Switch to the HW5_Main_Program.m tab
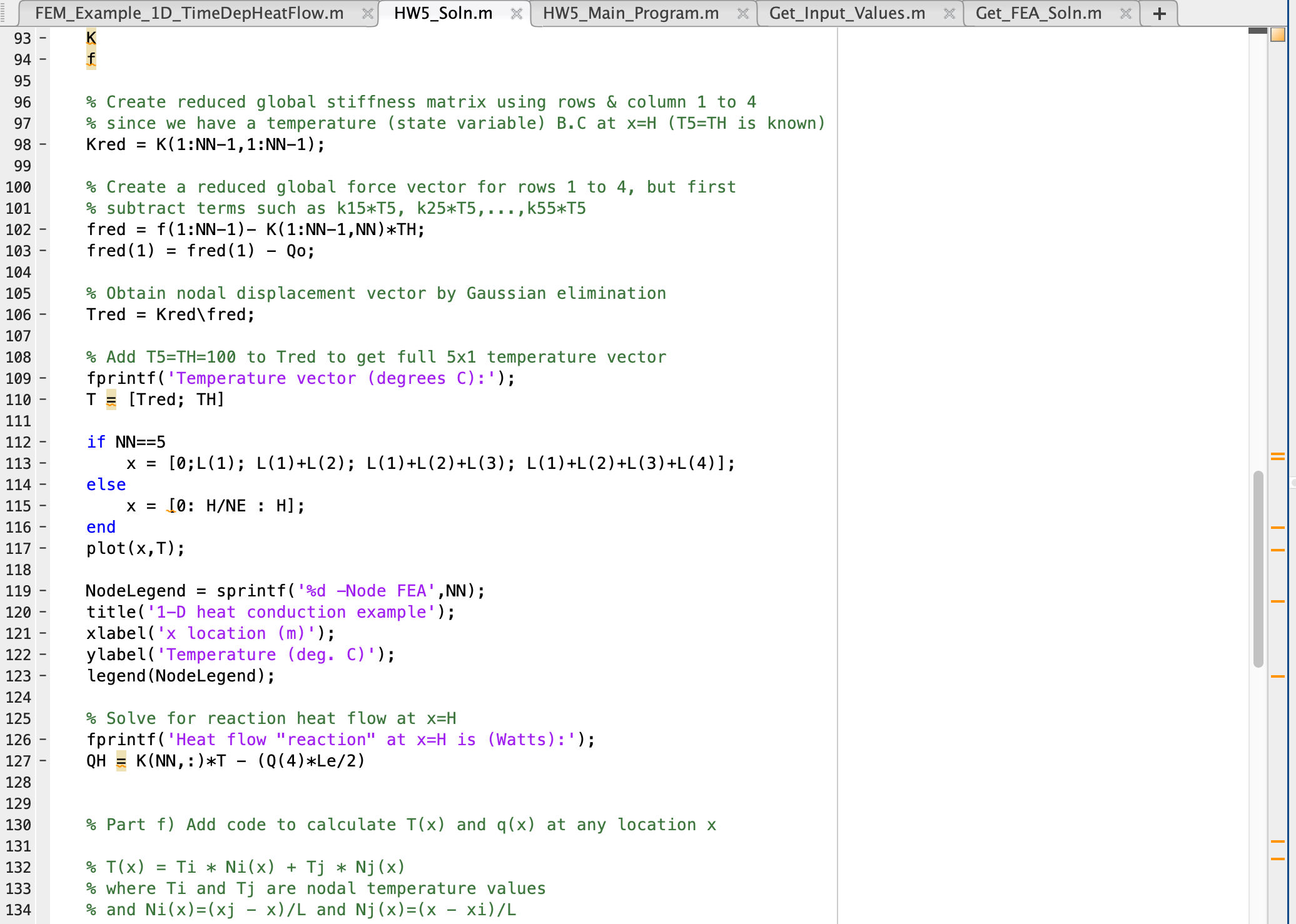Image resolution: width=1296 pixels, height=924 pixels. tap(630, 13)
